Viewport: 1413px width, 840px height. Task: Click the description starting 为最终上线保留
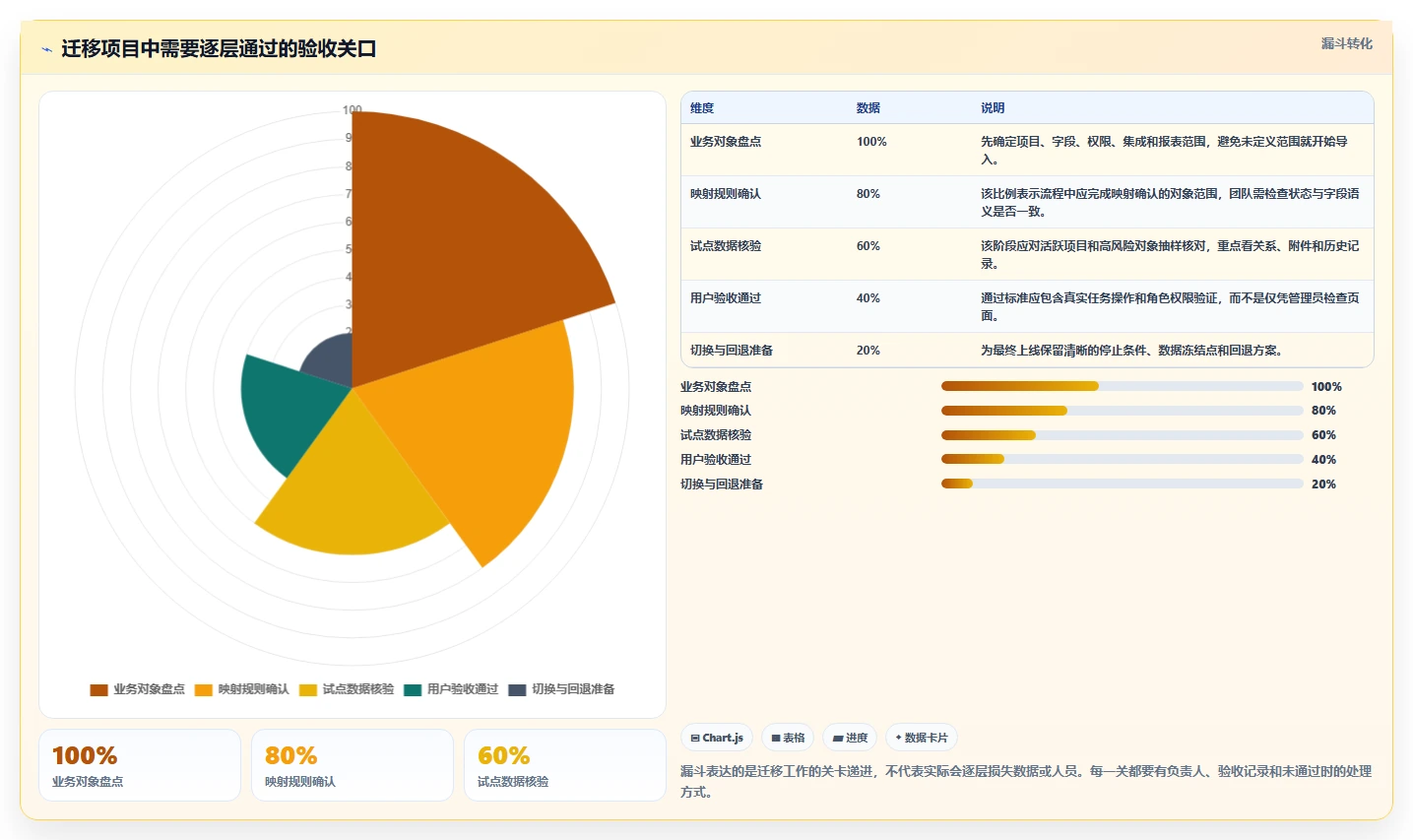(x=1131, y=351)
